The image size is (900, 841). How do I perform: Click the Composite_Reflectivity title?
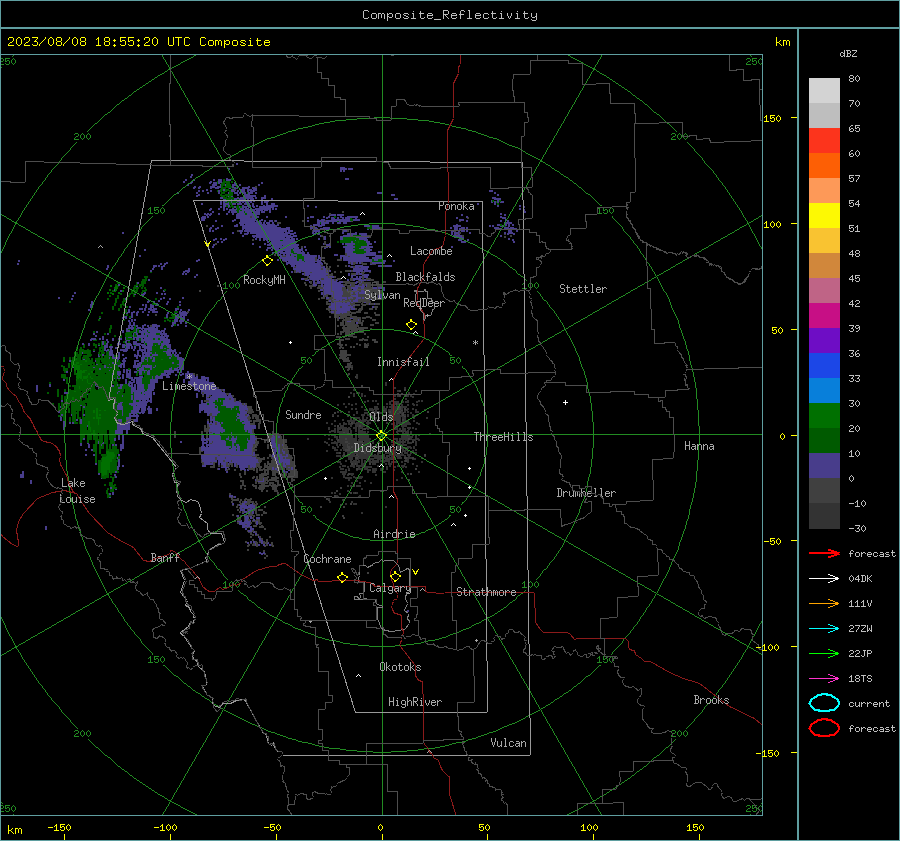450,15
